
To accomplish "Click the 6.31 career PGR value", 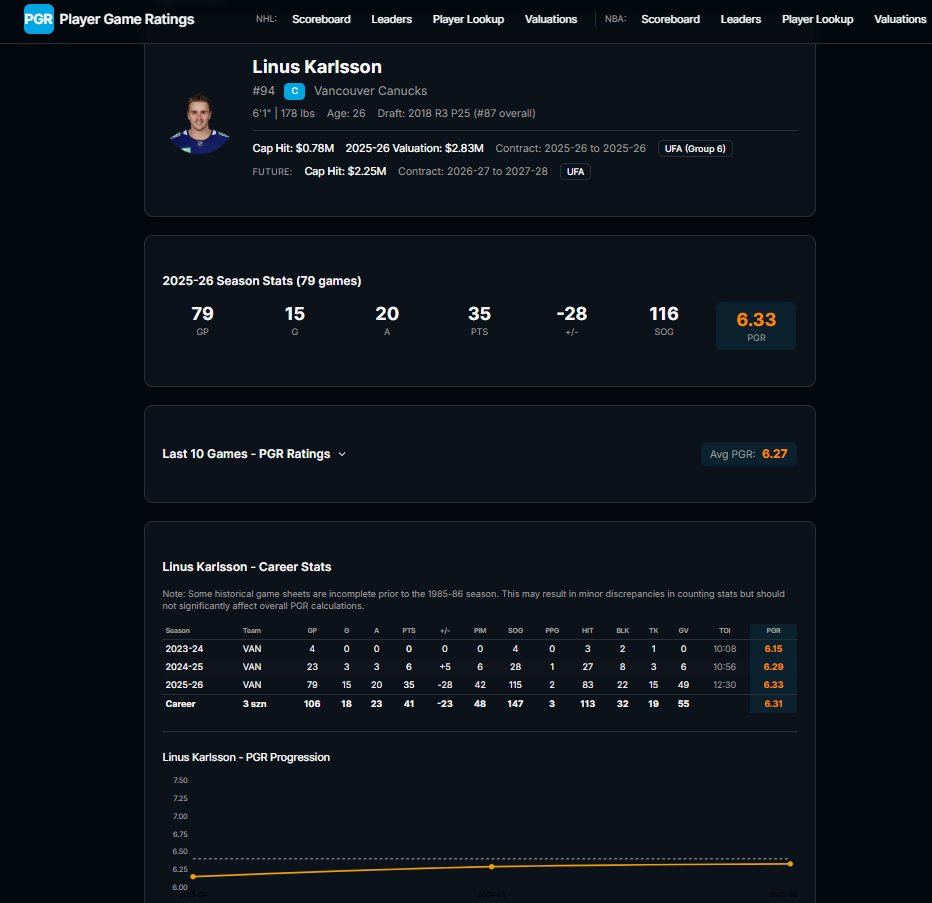I will (x=773, y=704).
